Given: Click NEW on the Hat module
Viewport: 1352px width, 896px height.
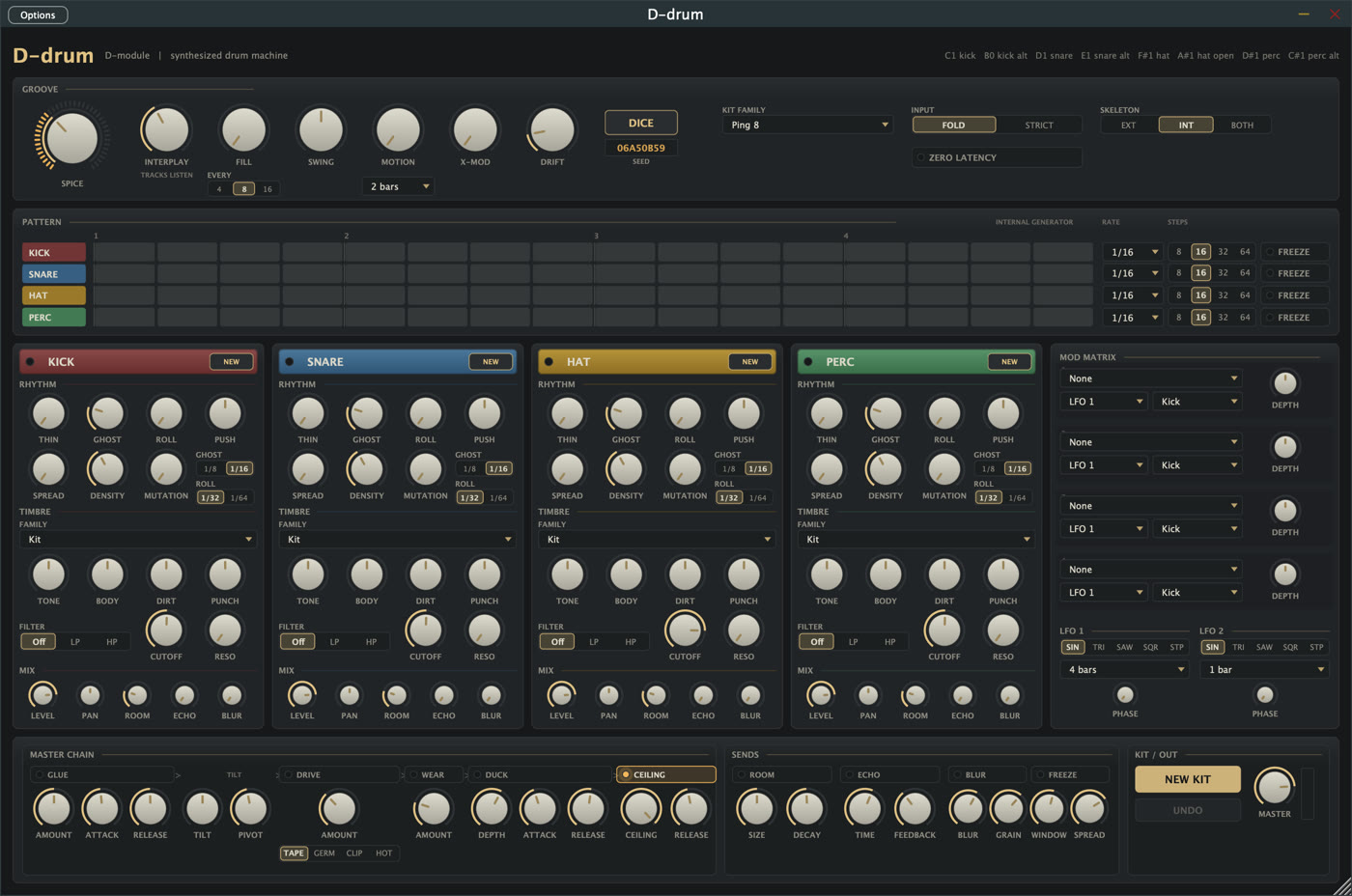Looking at the screenshot, I should click(750, 362).
